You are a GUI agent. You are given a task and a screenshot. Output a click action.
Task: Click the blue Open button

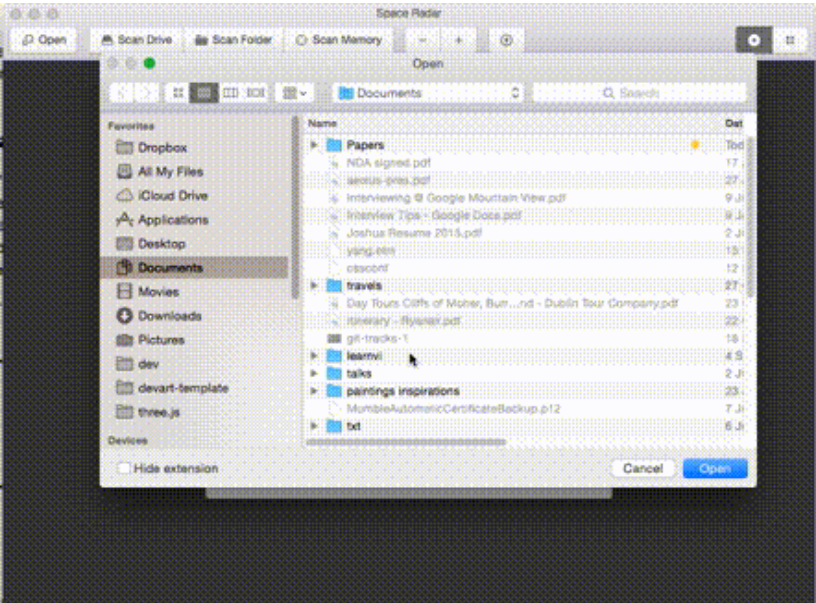715,467
